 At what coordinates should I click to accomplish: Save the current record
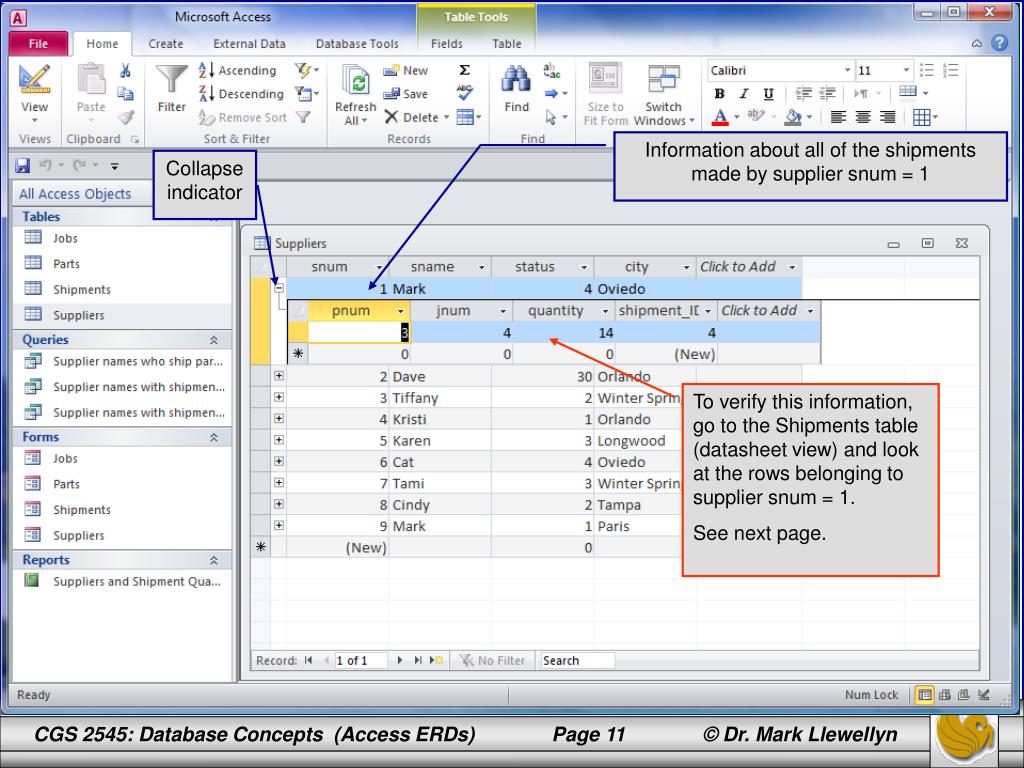coord(406,94)
